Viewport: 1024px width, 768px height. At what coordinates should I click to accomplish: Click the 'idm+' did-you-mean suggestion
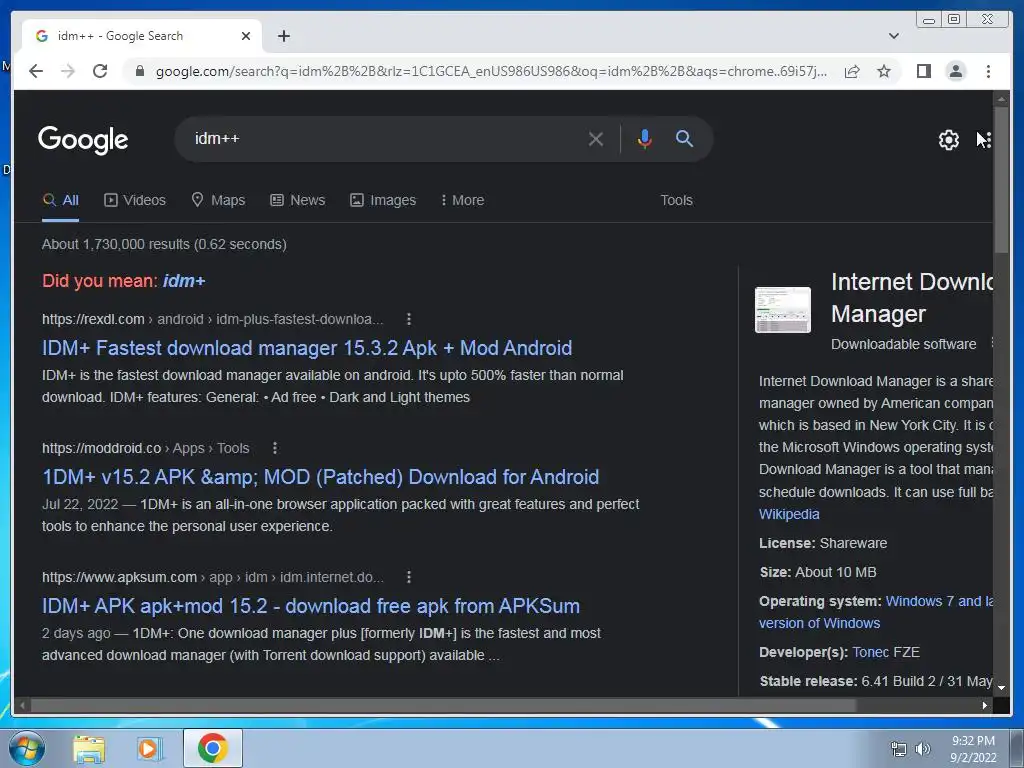184,281
